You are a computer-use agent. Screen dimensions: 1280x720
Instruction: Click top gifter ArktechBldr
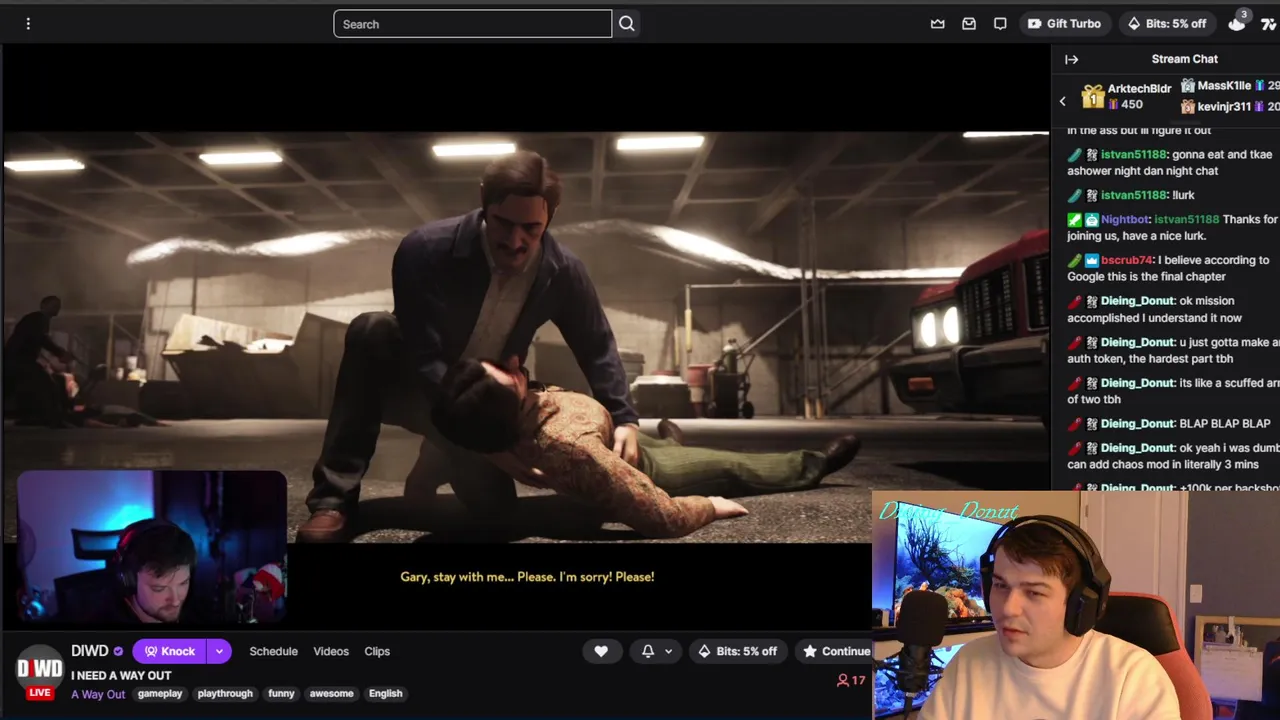[1139, 89]
